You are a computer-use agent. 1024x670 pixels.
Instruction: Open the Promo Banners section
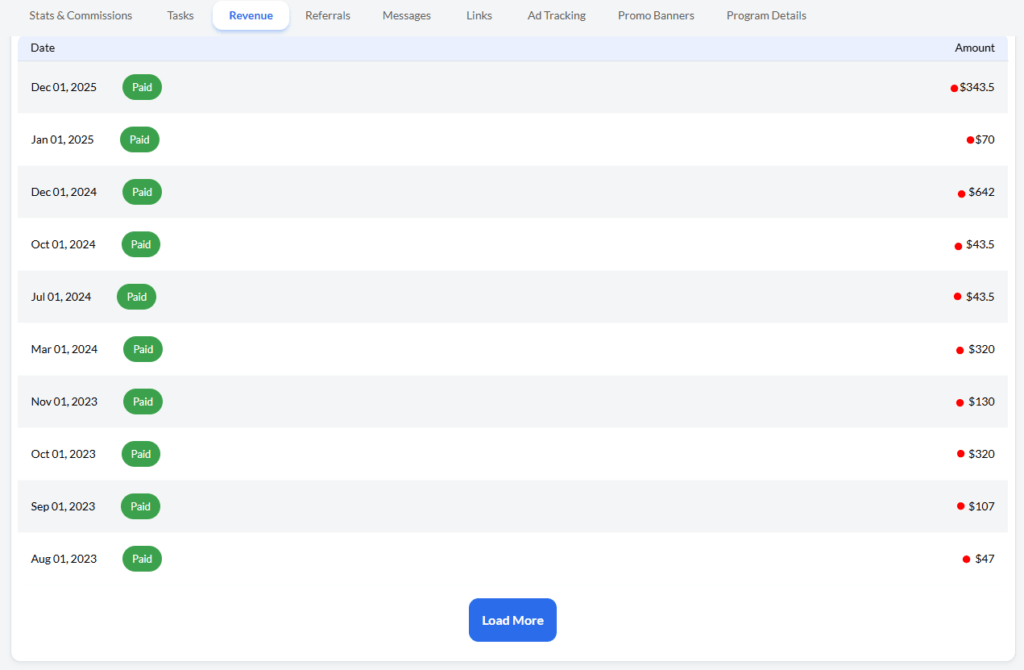[655, 15]
